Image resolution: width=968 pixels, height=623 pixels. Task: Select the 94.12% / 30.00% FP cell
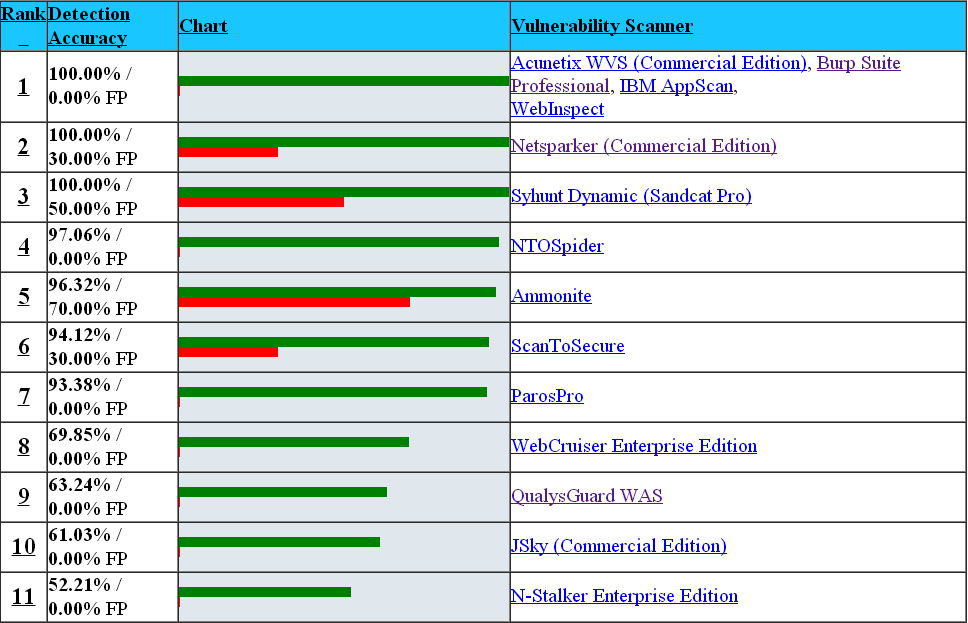pyautogui.click(x=112, y=347)
